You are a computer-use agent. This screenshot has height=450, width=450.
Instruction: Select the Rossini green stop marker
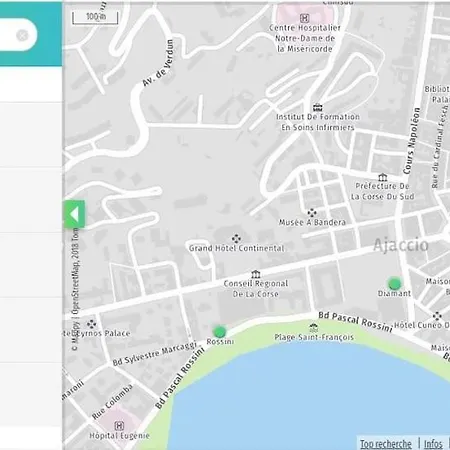point(219,332)
